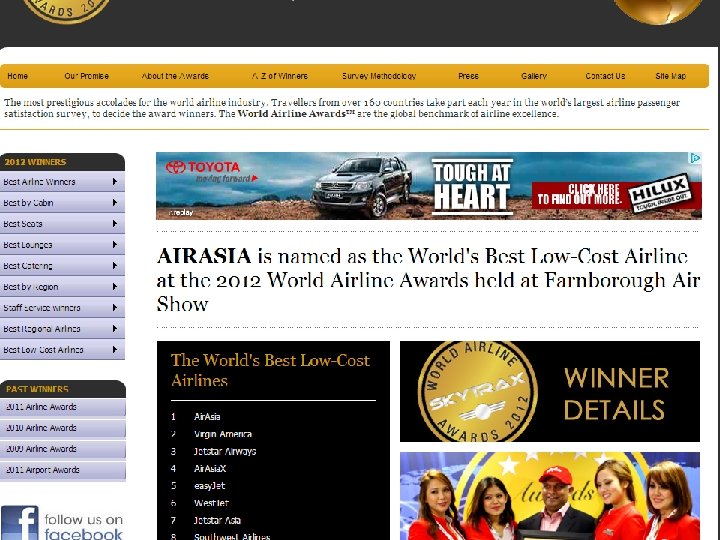Expand Best Airline Winners arrow
Image resolution: width=720 pixels, height=540 pixels.
coord(115,182)
